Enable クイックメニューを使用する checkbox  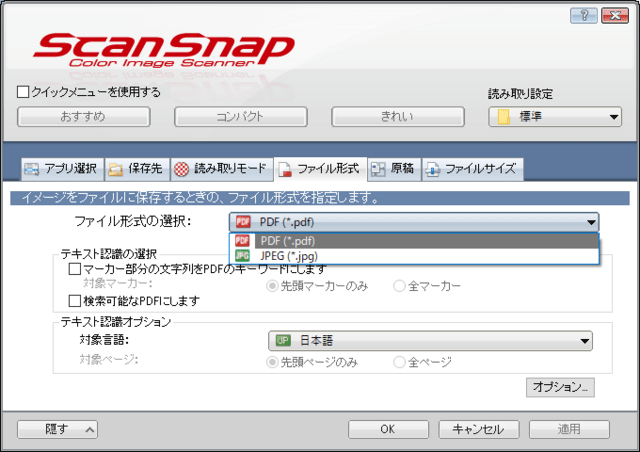tap(23, 92)
